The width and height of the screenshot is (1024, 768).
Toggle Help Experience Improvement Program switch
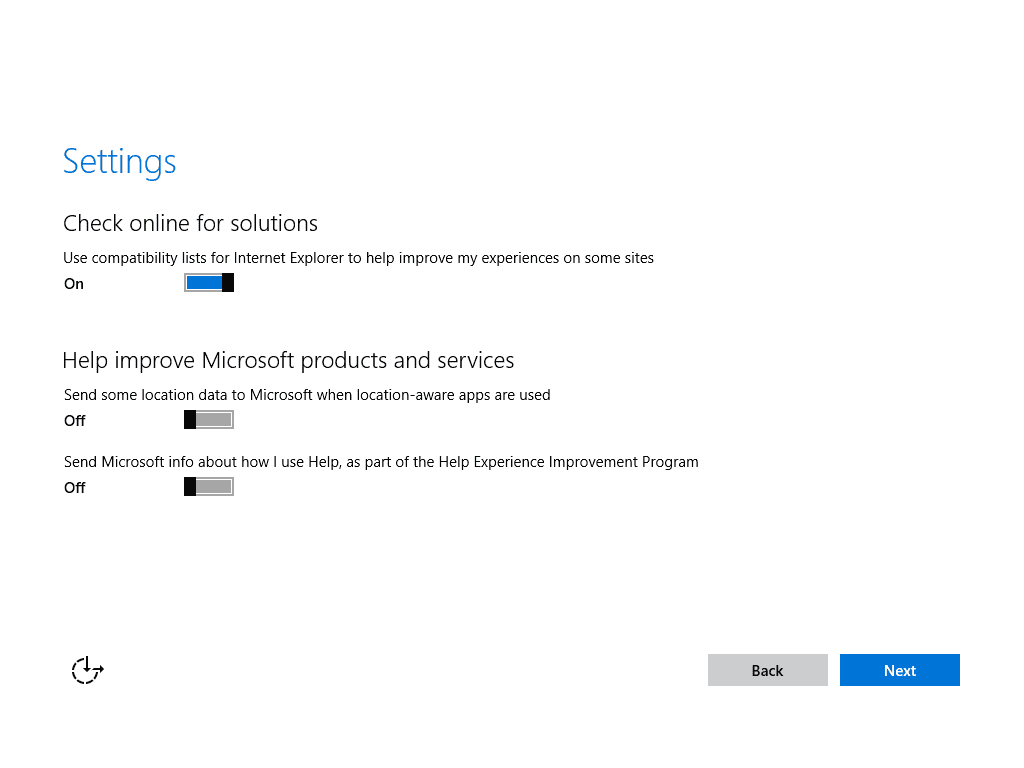(209, 487)
